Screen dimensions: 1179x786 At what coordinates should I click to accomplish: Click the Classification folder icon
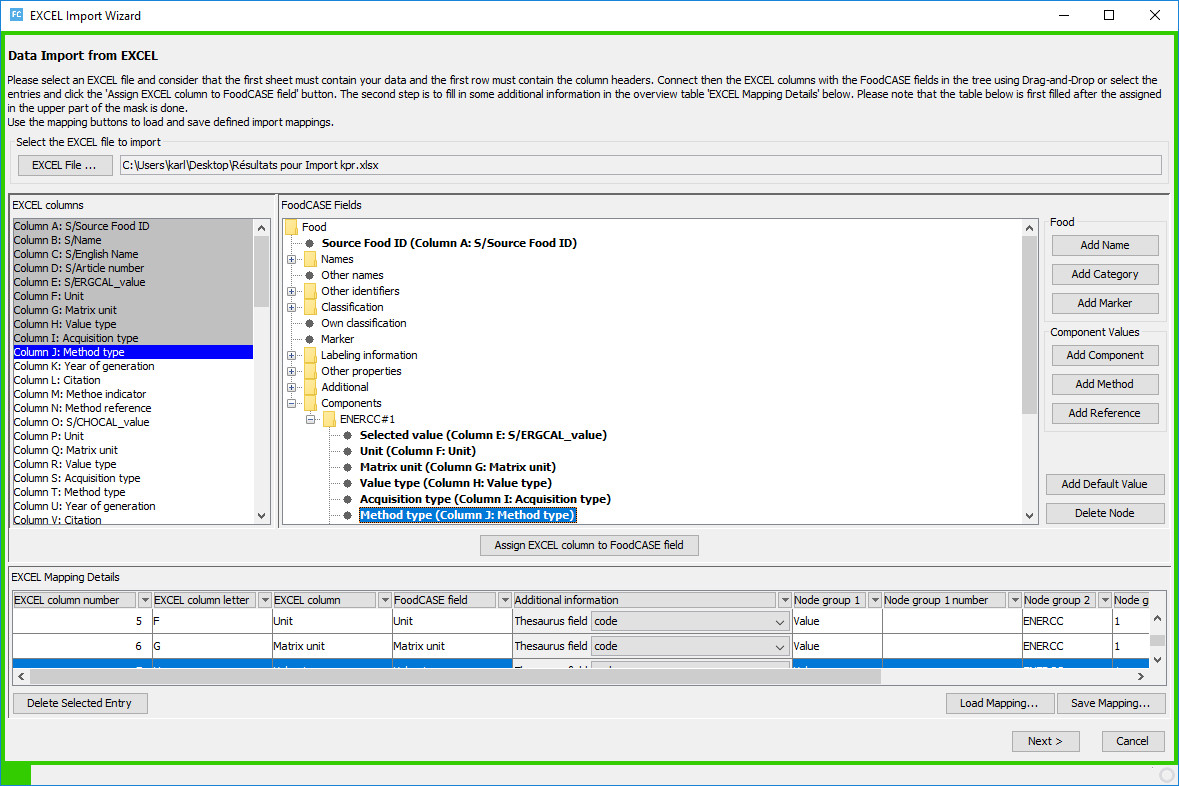coord(311,308)
